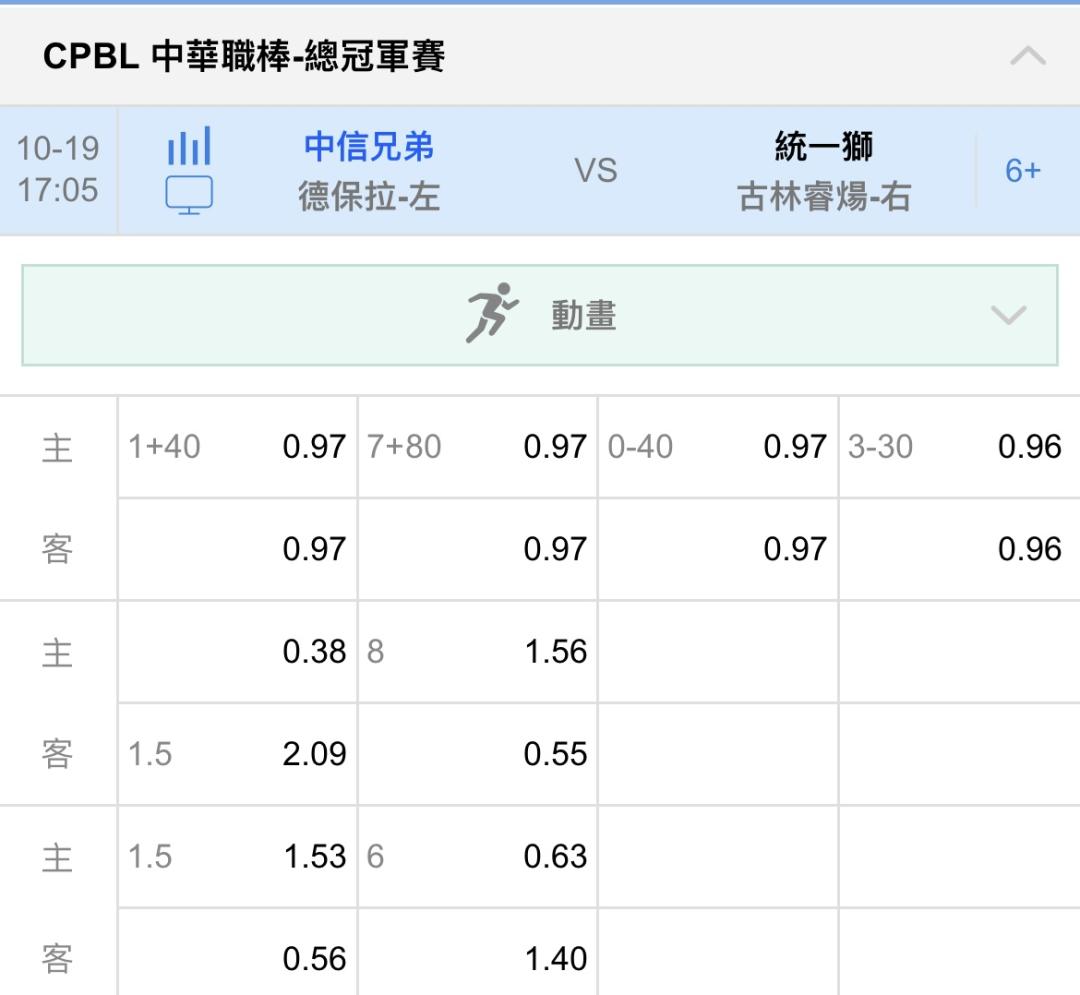The image size is (1080, 995).
Task: Select away odds 0.55
Action: (x=477, y=754)
